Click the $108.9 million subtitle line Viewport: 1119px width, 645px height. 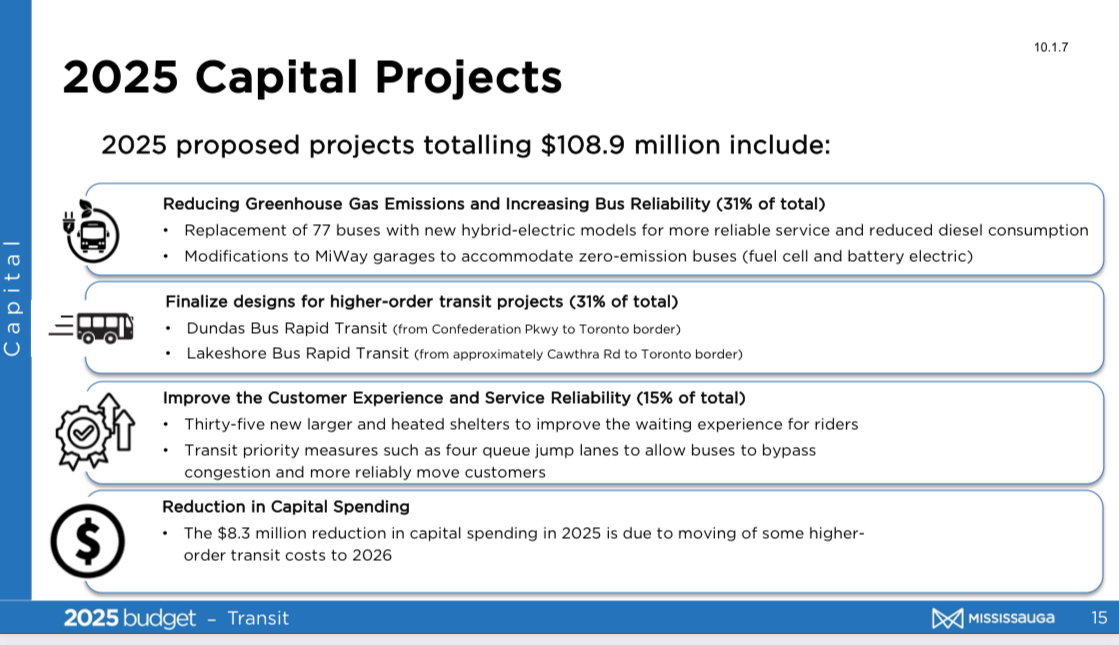[466, 145]
